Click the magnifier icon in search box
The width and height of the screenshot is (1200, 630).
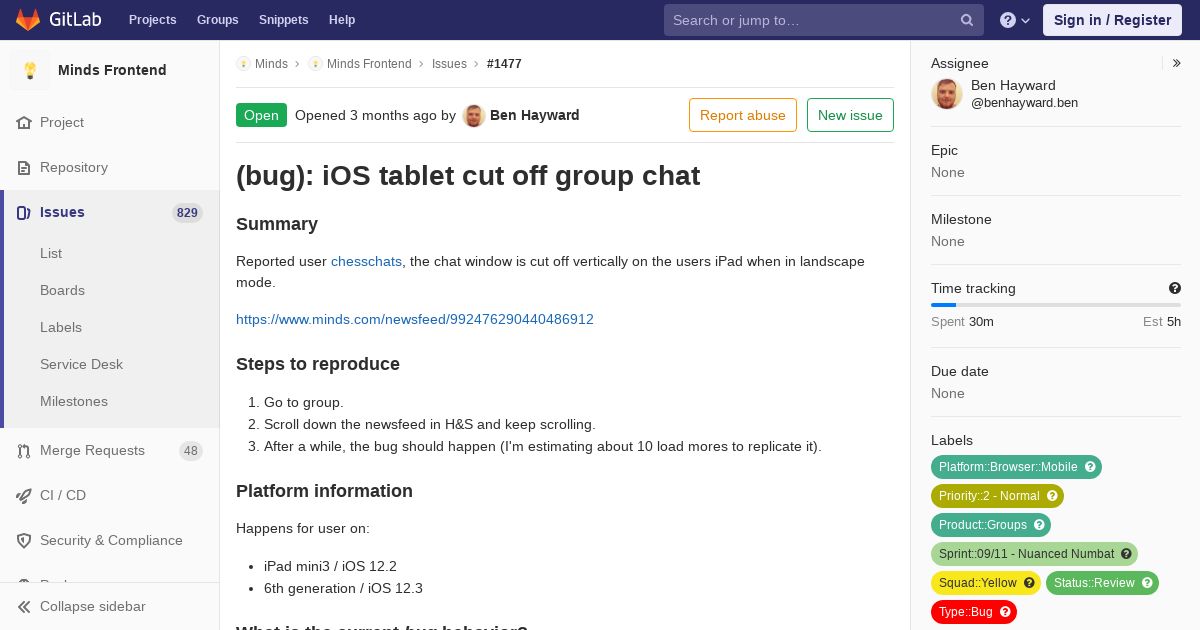pos(967,20)
